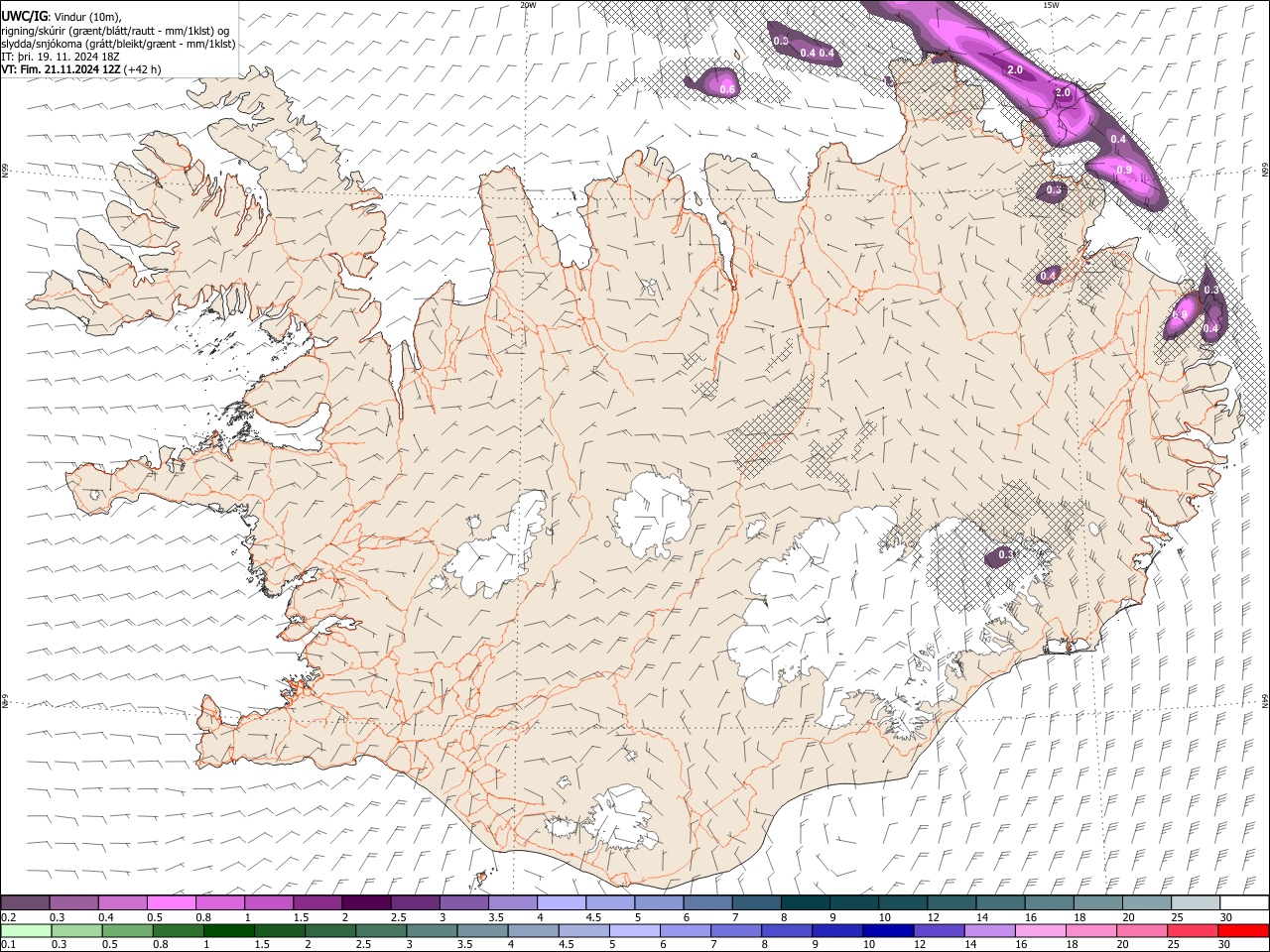Click the light pink swatch between 16 and 18, lower row
This screenshot has height=952, width=1270.
pos(1041,930)
